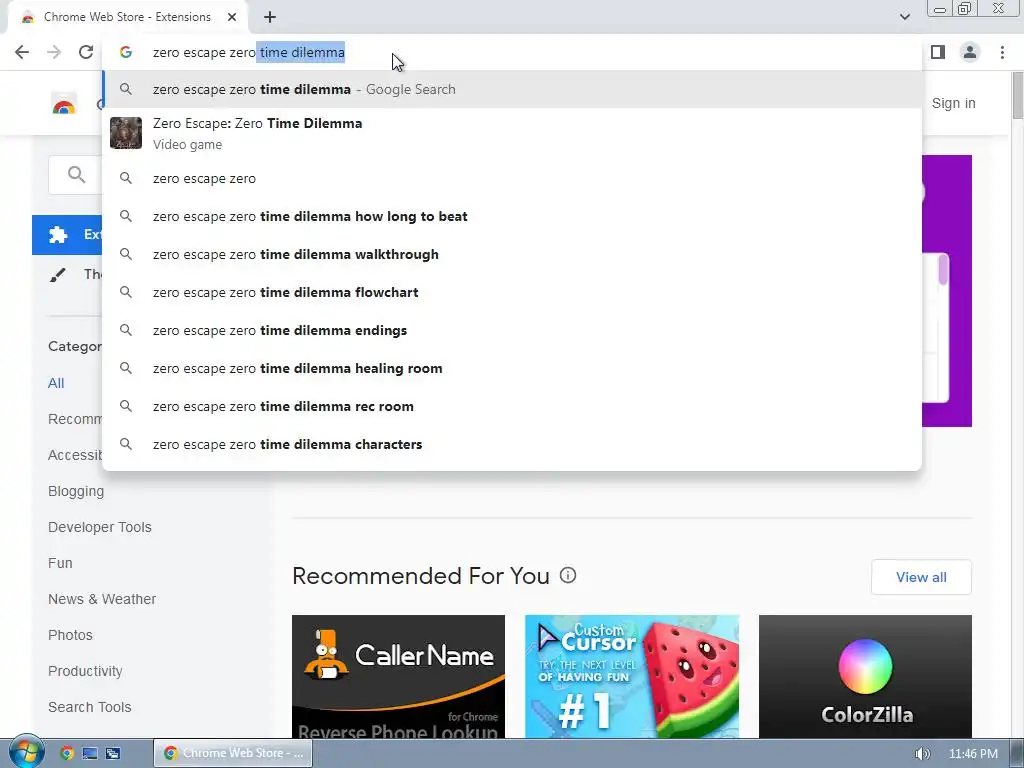Open the ColorZilla extension card
The width and height of the screenshot is (1024, 768).
point(865,677)
